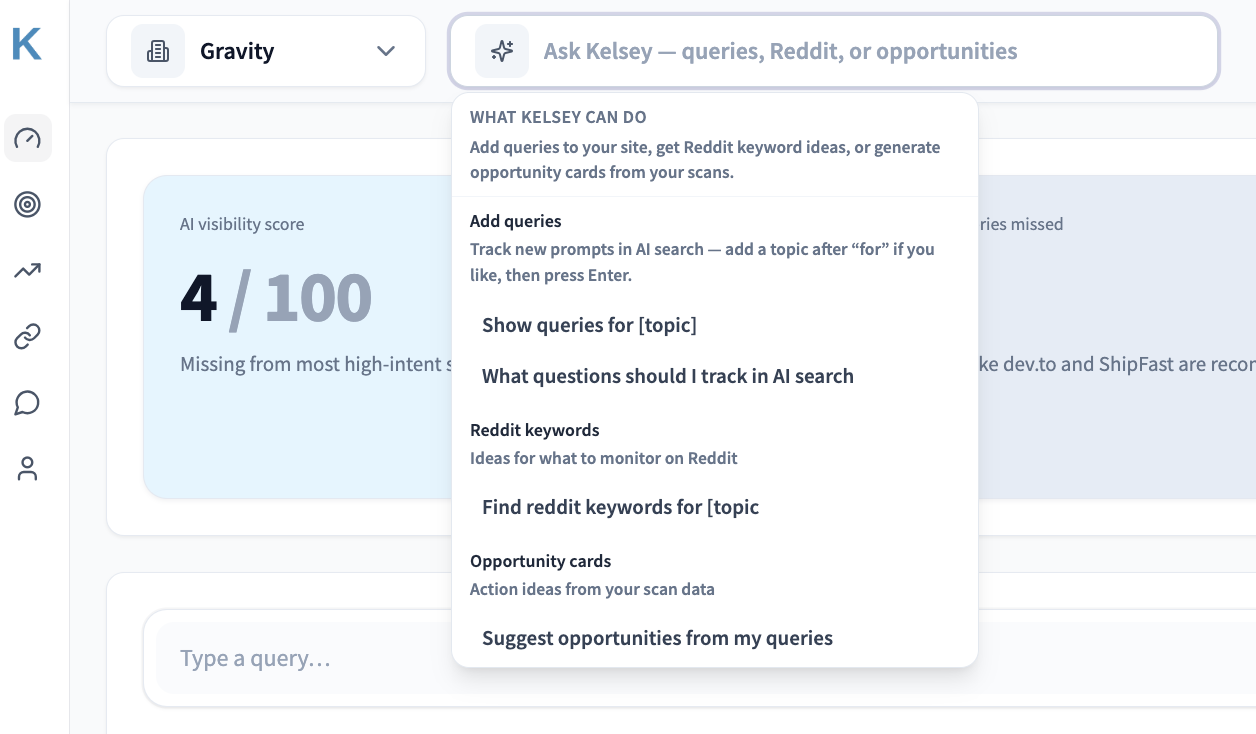Viewport: 1256px width, 734px height.
Task: Click the K logo at the top left
Action: 27,44
